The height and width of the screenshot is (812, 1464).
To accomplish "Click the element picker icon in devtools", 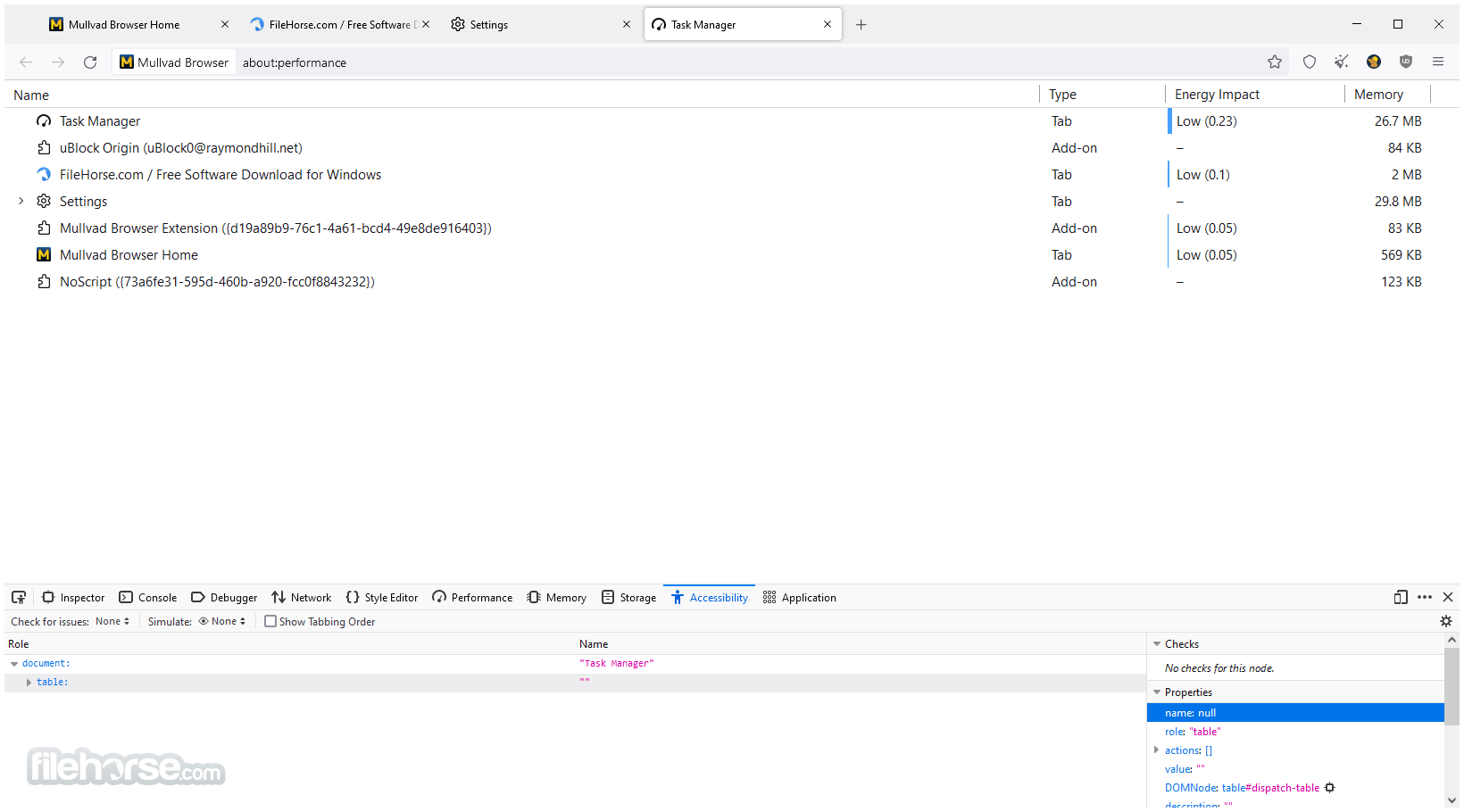I will [19, 598].
